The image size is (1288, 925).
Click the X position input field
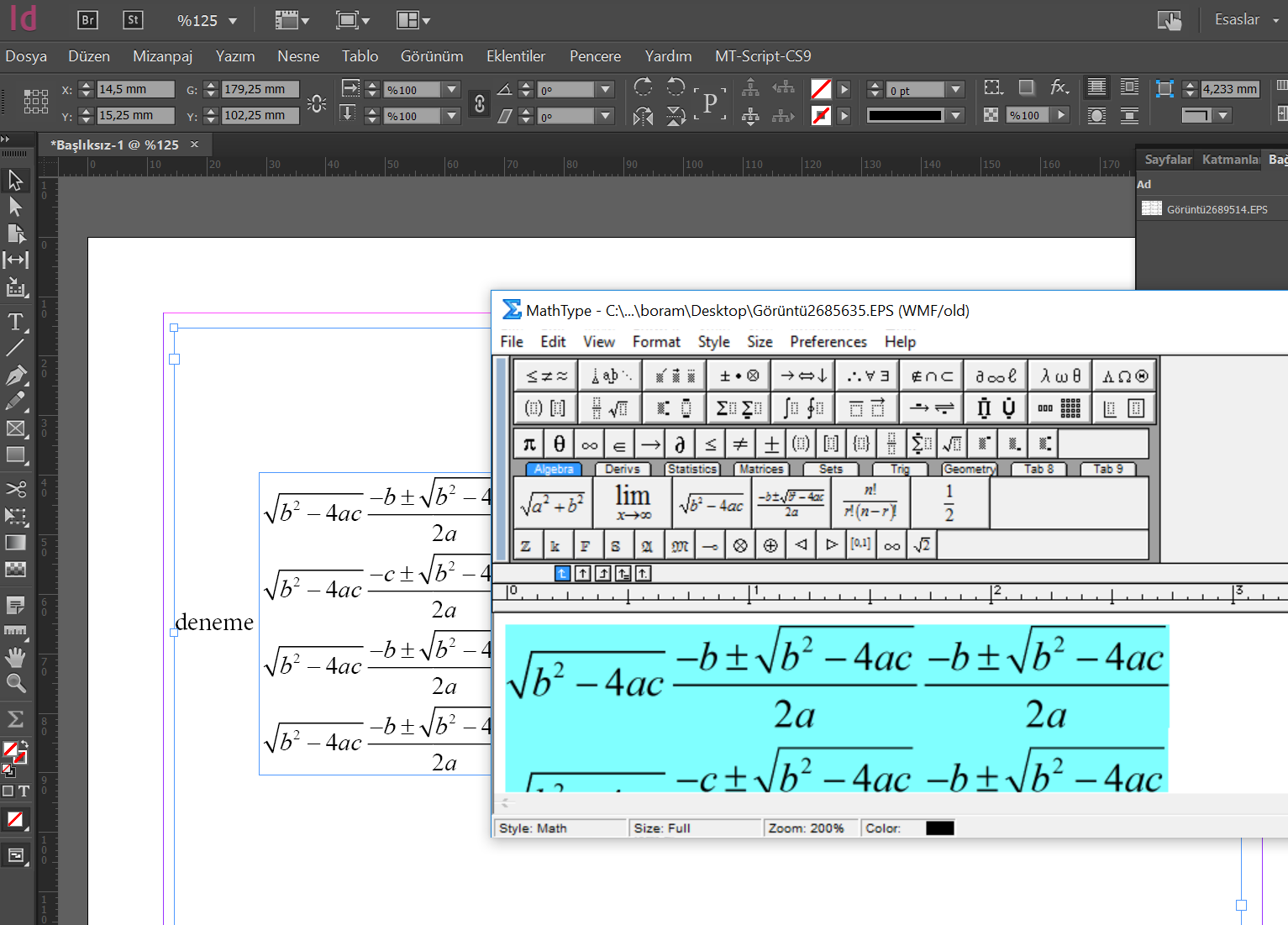point(136,89)
